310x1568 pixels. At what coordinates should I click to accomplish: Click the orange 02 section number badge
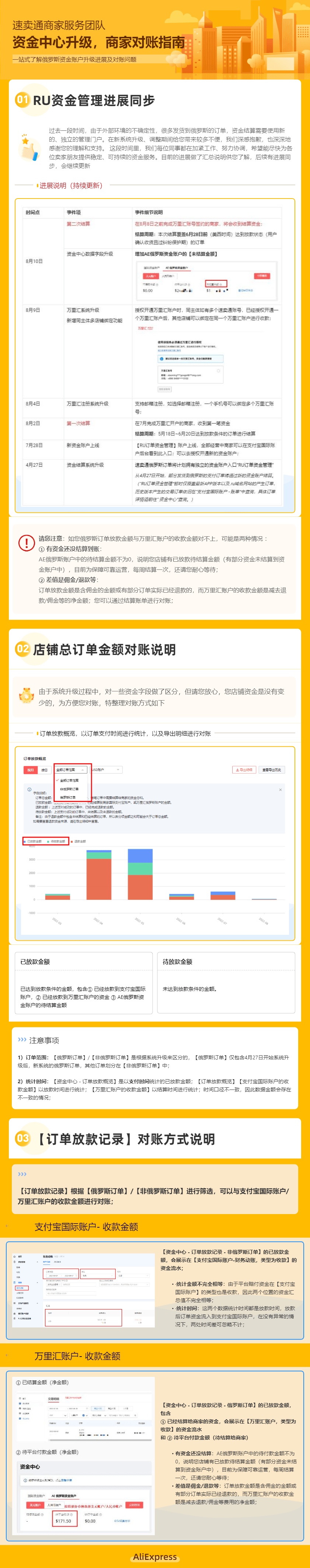pos(22,649)
